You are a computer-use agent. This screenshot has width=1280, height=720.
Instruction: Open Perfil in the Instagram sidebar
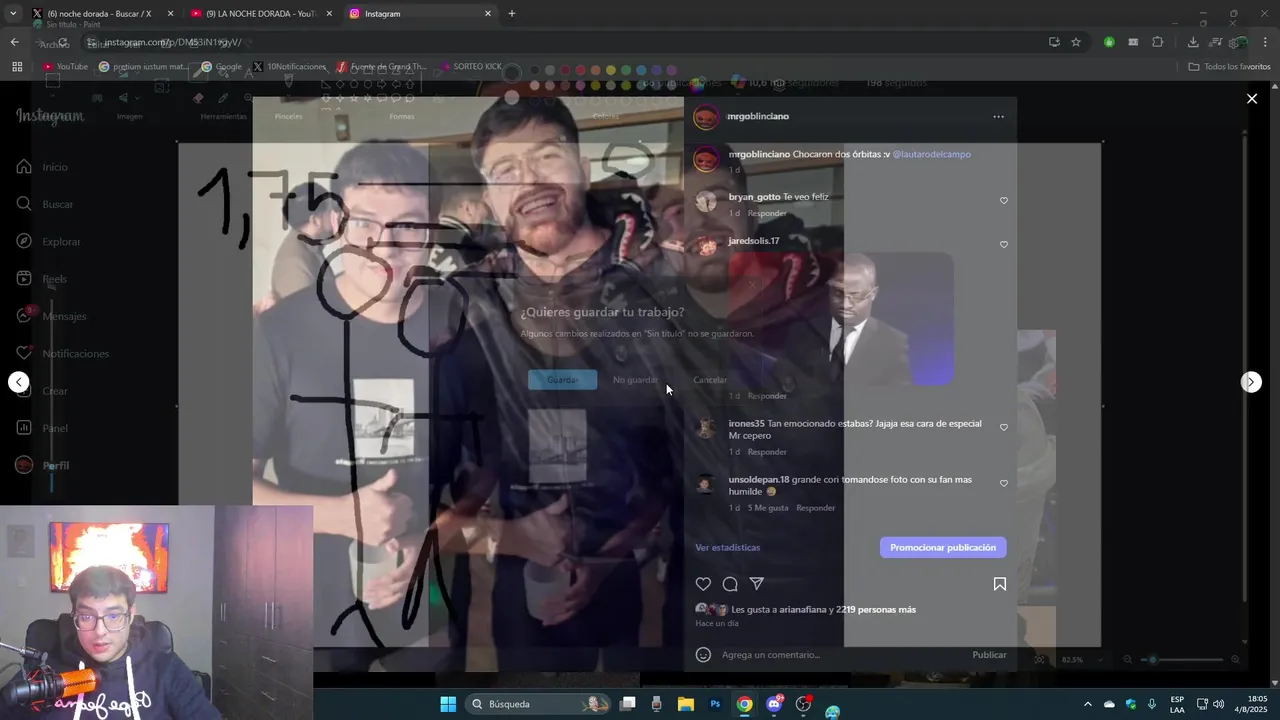tap(42, 466)
